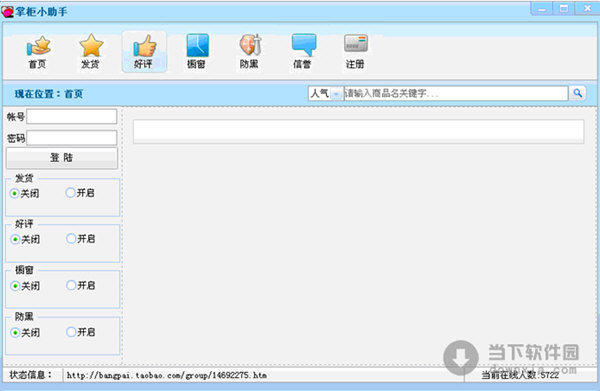This screenshot has width=600, height=391.
Task: Click the empty white content panel
Action: tap(358, 132)
